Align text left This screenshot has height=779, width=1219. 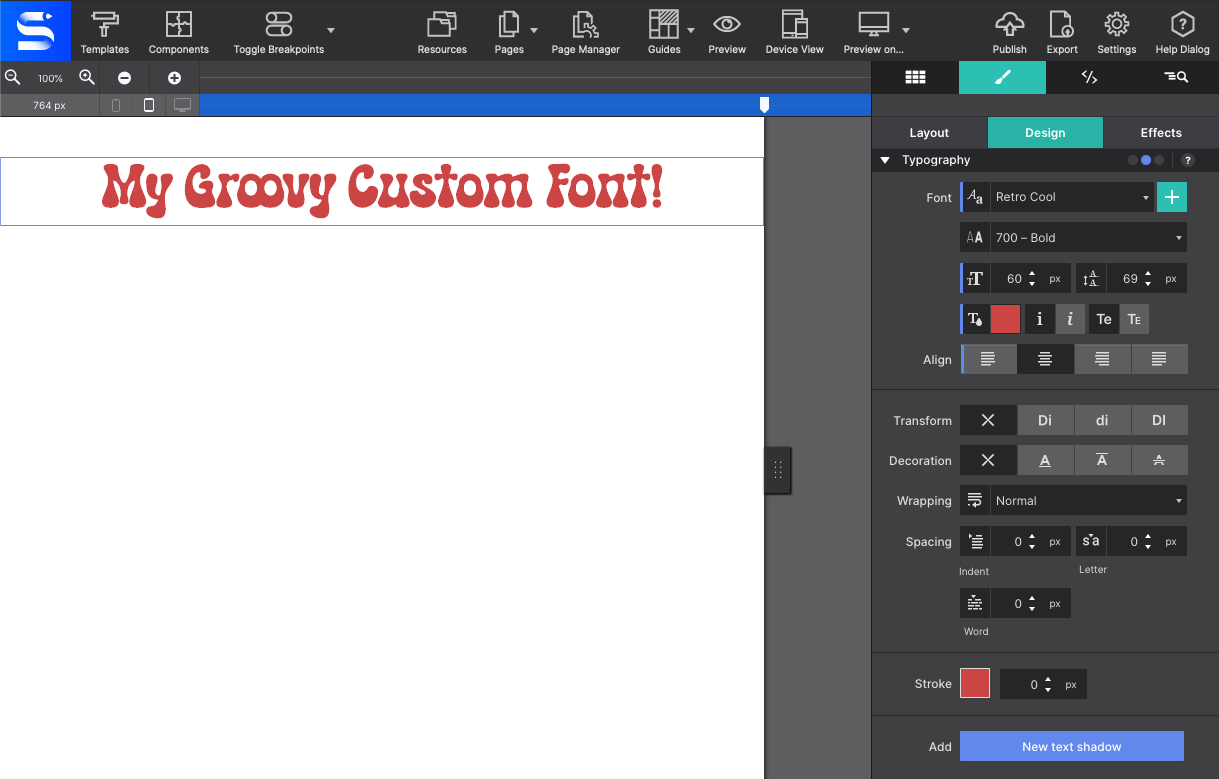click(x=988, y=359)
